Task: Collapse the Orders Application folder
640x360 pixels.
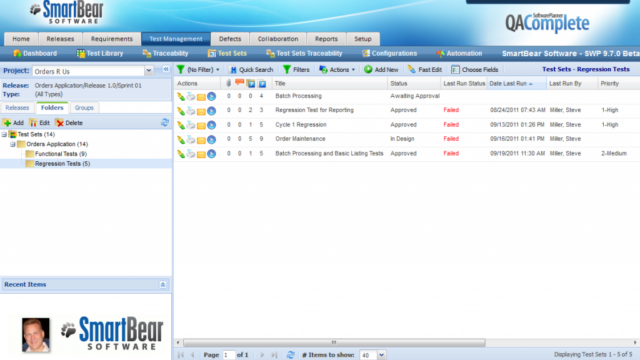Action: pyautogui.click(x=13, y=144)
